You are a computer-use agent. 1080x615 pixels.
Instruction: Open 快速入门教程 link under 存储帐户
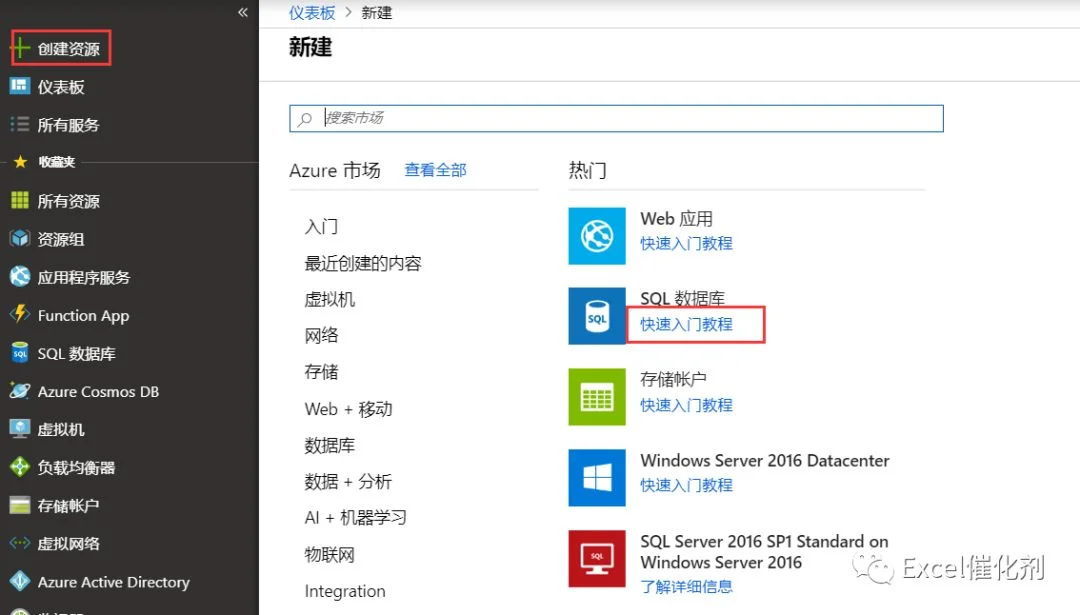click(686, 405)
